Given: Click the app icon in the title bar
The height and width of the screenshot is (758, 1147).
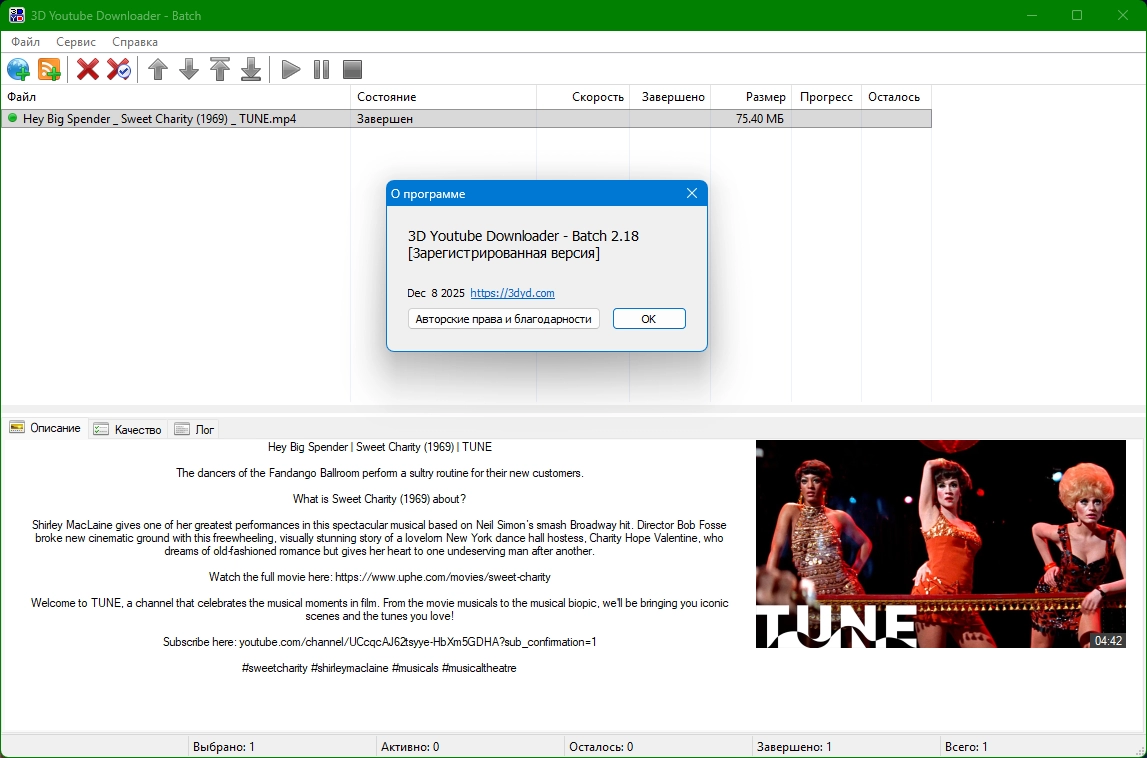Looking at the screenshot, I should click(x=16, y=15).
